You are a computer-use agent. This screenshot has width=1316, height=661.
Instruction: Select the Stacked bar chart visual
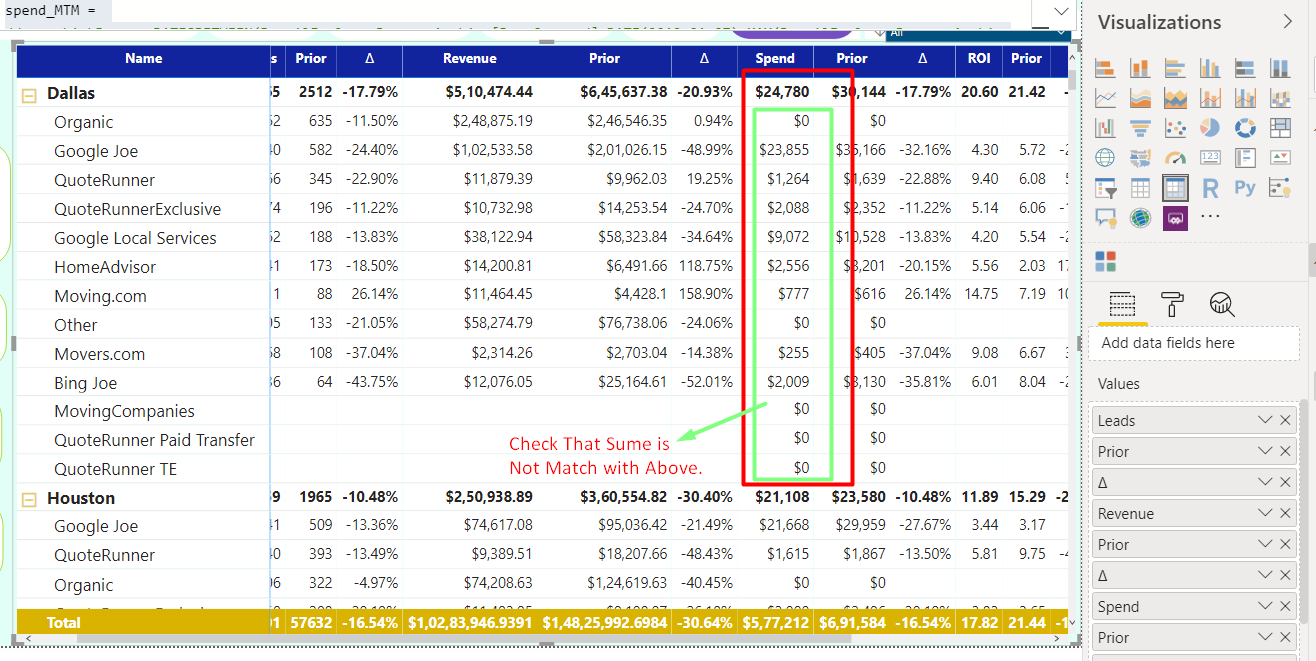pos(1105,68)
